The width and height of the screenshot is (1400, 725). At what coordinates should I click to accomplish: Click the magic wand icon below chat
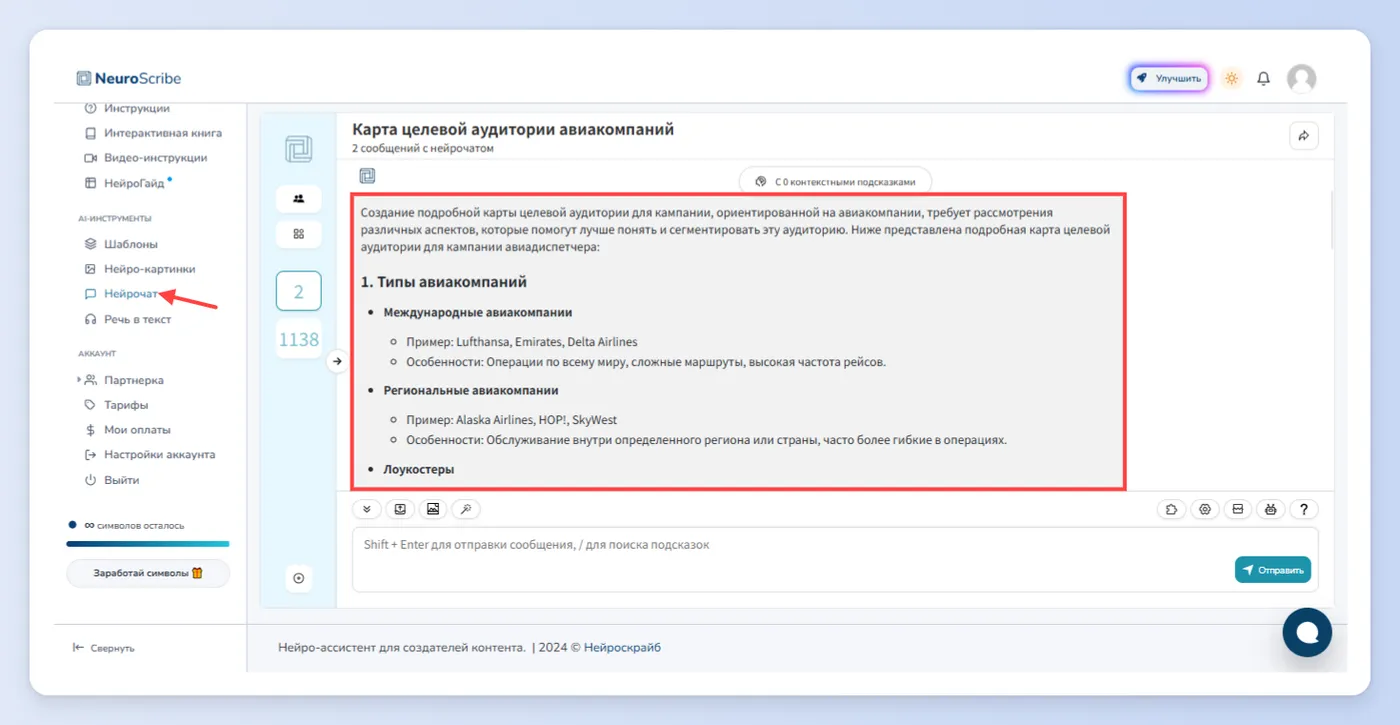[x=466, y=509]
